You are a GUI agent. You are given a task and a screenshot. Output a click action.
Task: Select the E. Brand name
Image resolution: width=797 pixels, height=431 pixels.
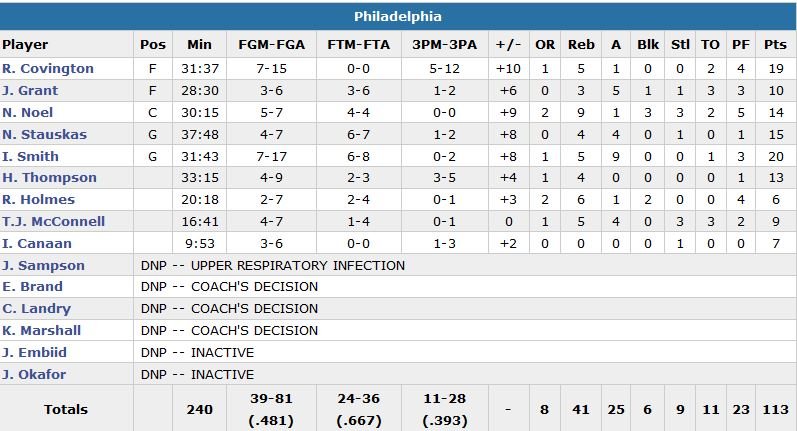(x=33, y=287)
